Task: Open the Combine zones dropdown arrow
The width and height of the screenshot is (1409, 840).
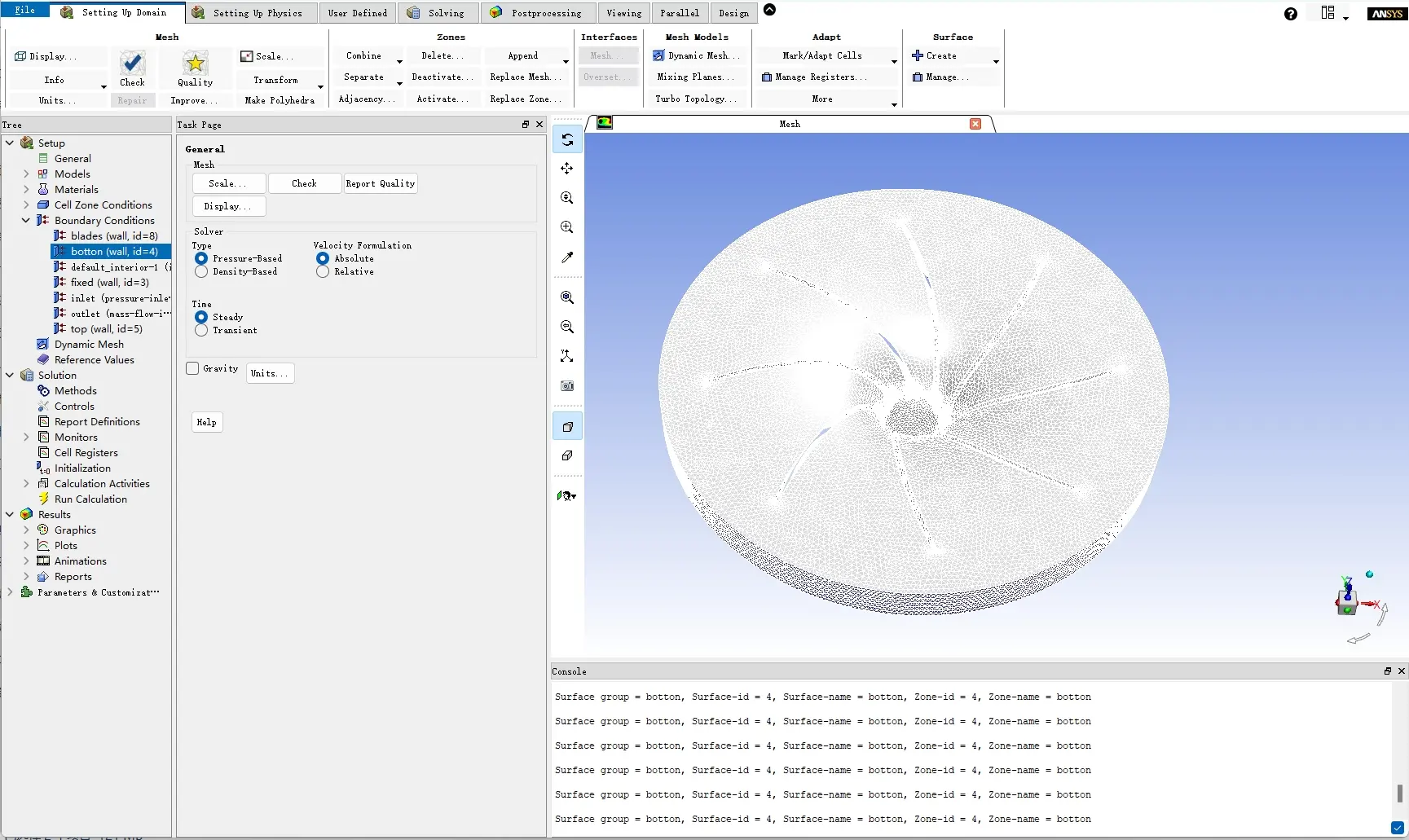Action: [x=399, y=61]
